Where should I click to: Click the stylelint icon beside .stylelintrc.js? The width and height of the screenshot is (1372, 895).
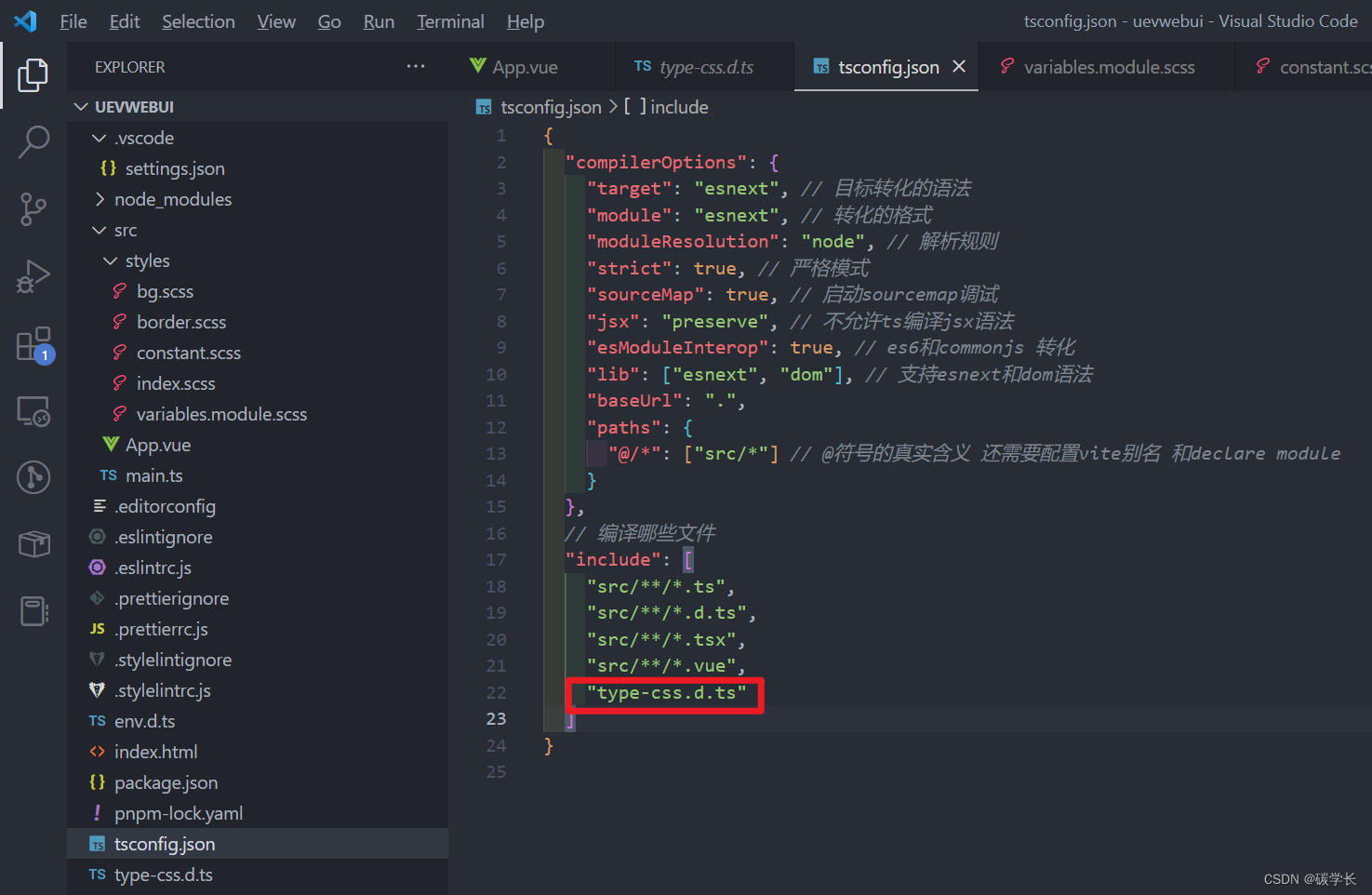point(98,690)
